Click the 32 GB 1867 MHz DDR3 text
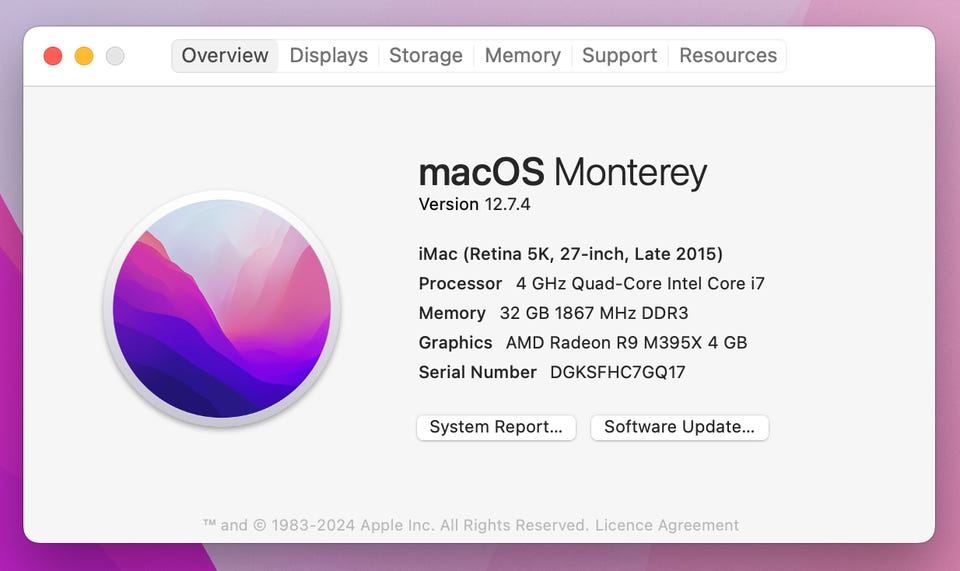The width and height of the screenshot is (960, 571). click(594, 313)
